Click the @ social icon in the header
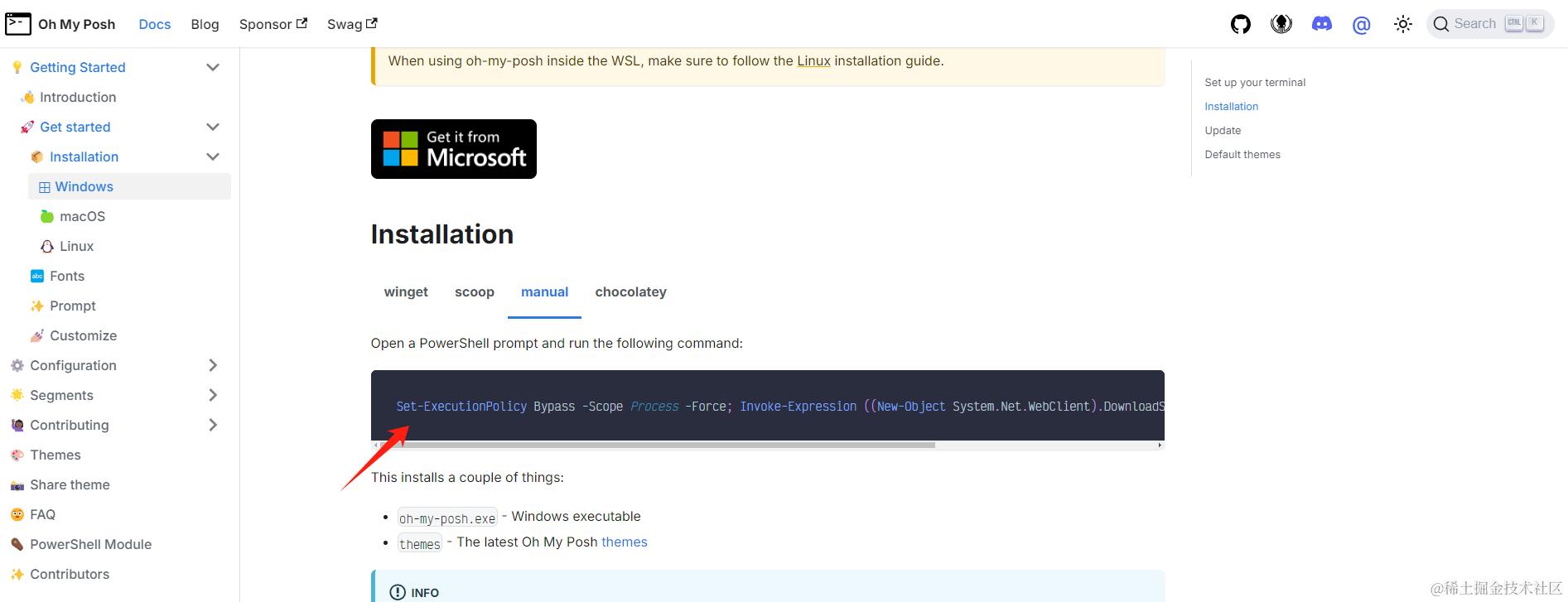Screen dimensions: 1568x602 pyautogui.click(x=1361, y=25)
